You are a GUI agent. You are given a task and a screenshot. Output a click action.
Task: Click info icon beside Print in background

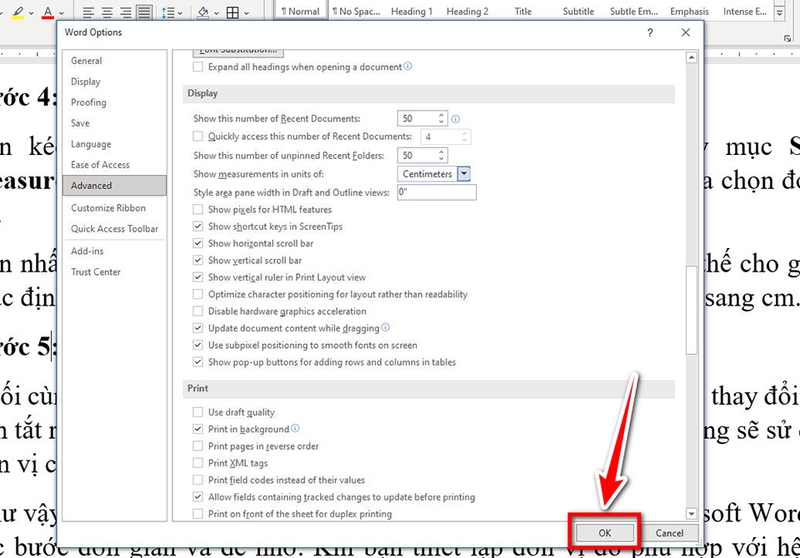(x=295, y=428)
